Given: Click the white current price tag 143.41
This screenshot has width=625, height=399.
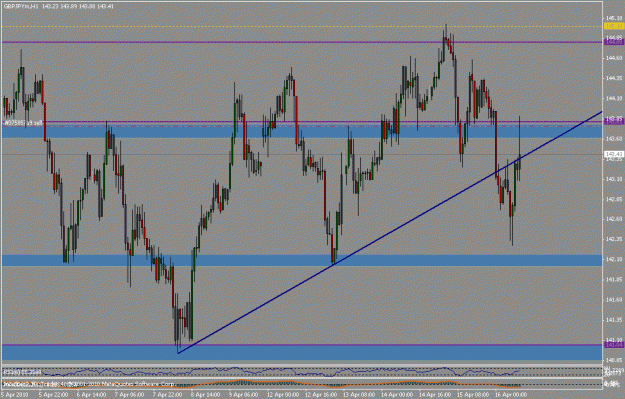Looking at the screenshot, I should pos(614,154).
